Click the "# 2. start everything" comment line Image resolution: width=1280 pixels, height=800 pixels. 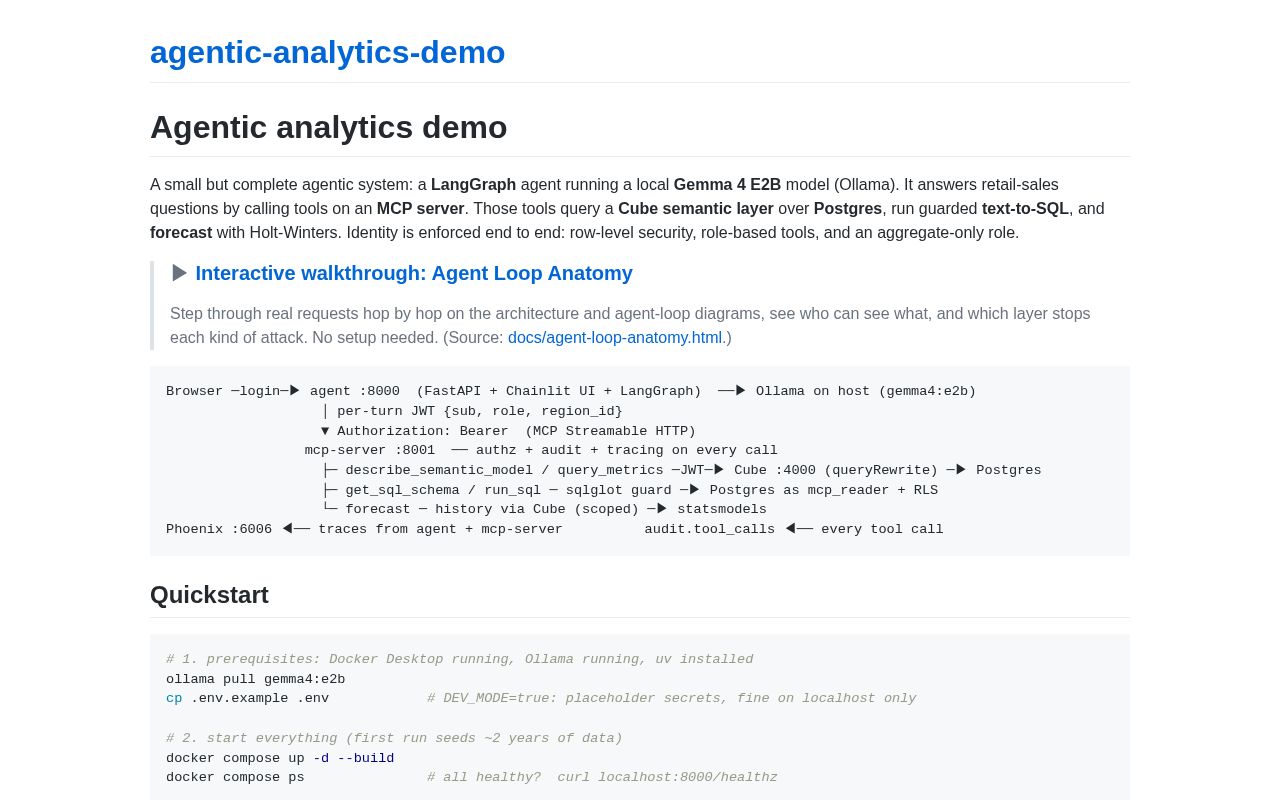click(x=394, y=738)
